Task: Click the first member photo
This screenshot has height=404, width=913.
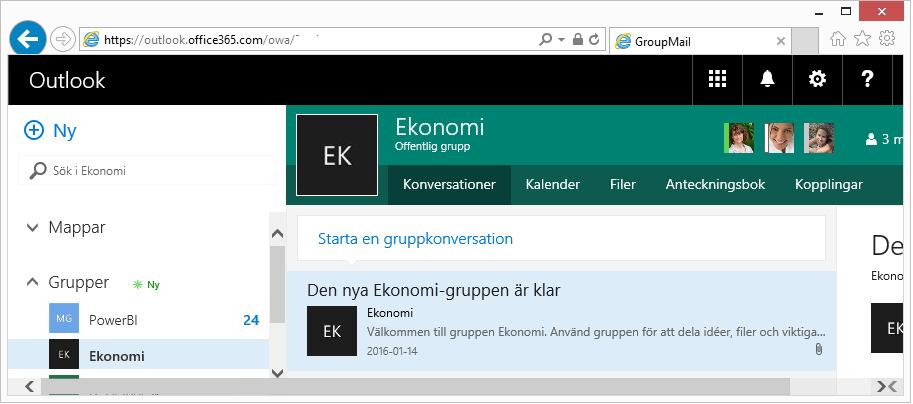Action: click(x=738, y=138)
